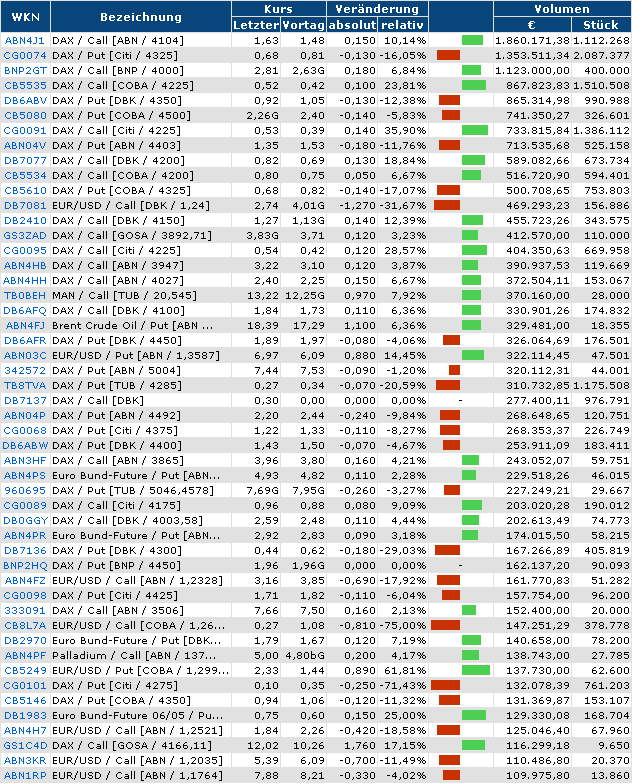The image size is (632, 784).
Task: Click green change bar in CB5249 row
Action: click(476, 670)
